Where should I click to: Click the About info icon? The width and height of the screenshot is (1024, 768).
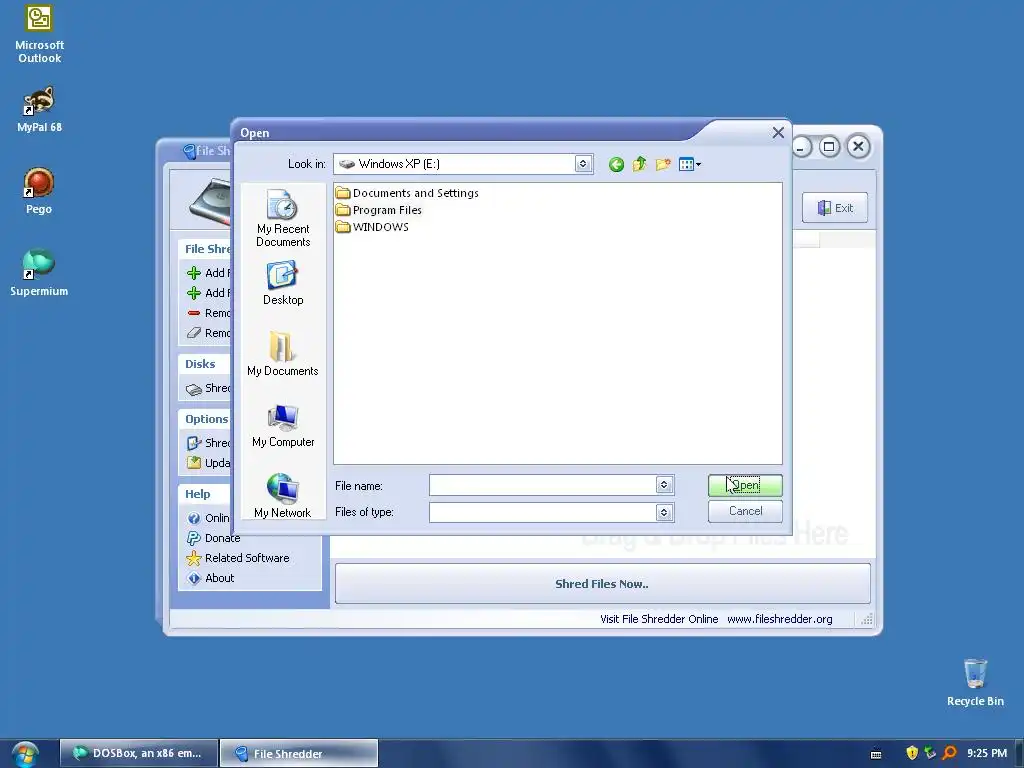tap(194, 579)
